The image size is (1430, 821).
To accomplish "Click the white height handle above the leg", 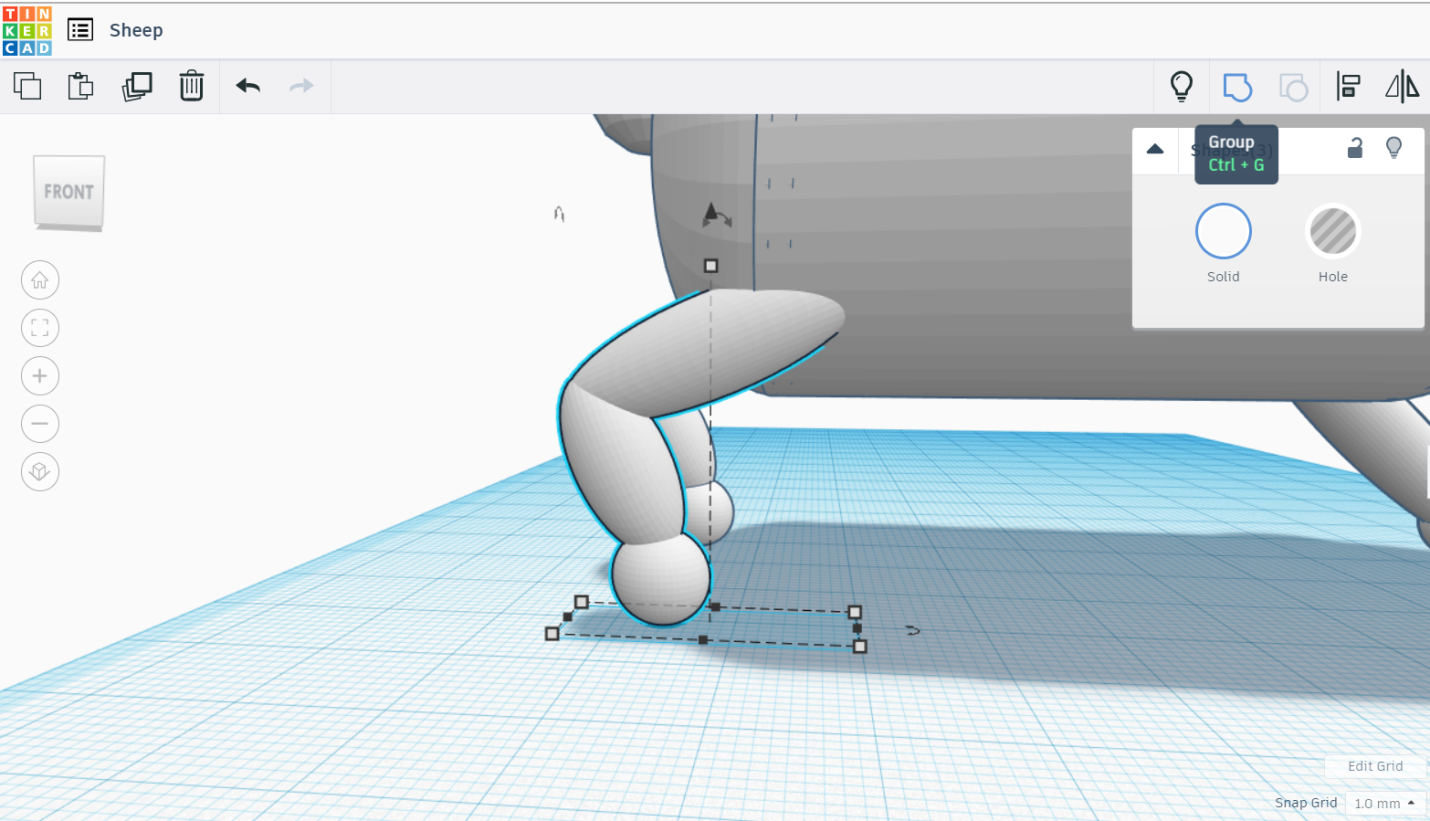I will point(711,266).
